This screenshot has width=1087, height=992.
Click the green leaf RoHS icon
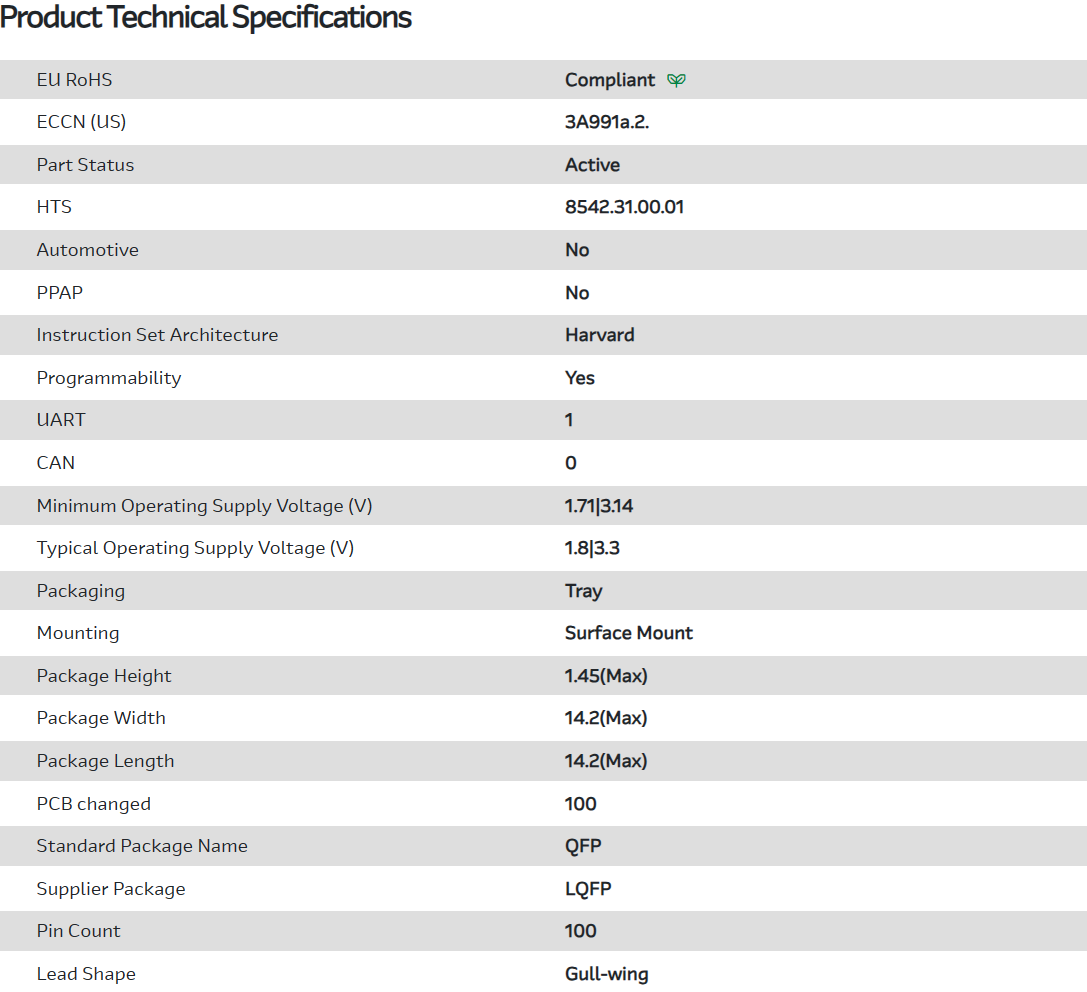tap(677, 80)
